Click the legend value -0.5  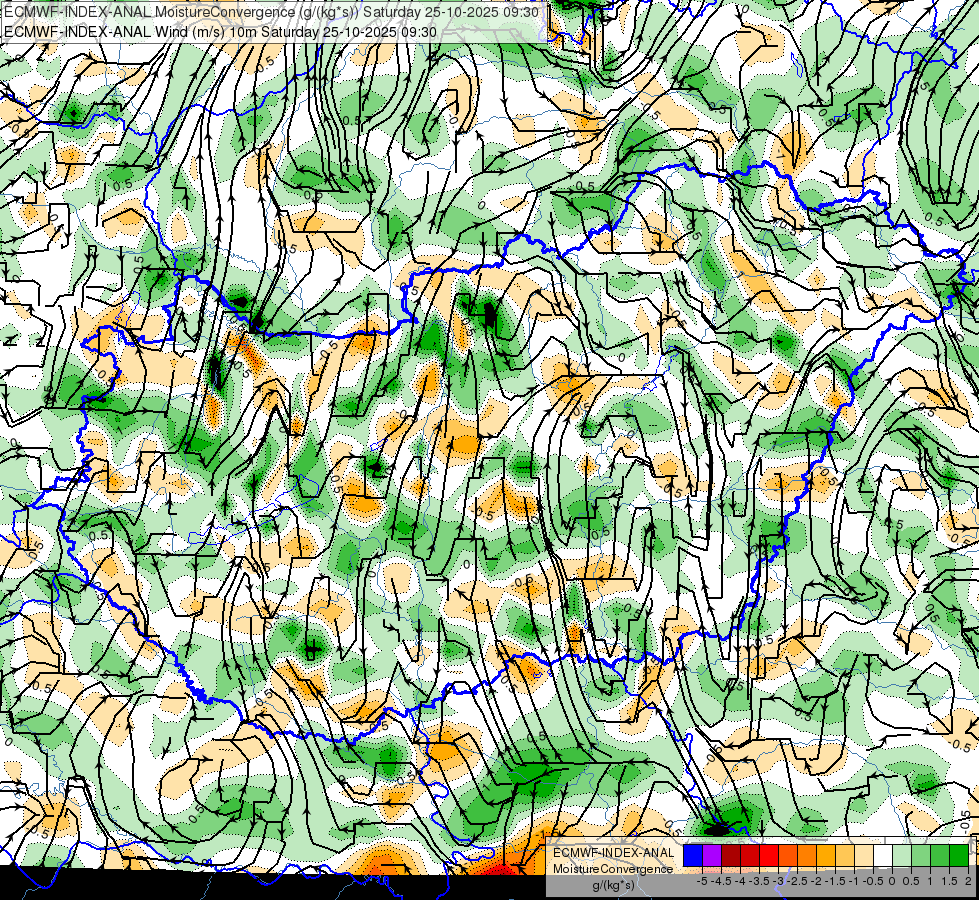872,881
